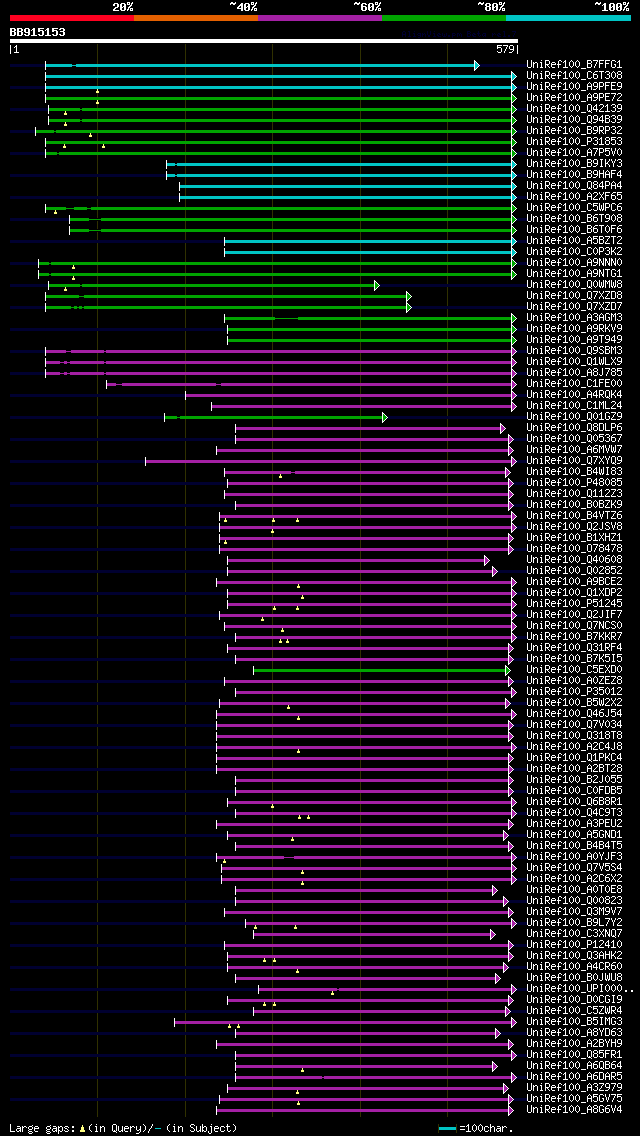The image size is (640, 1136).
Task: Click the purple ~60% identity legend segment
Action: click(x=320, y=17)
